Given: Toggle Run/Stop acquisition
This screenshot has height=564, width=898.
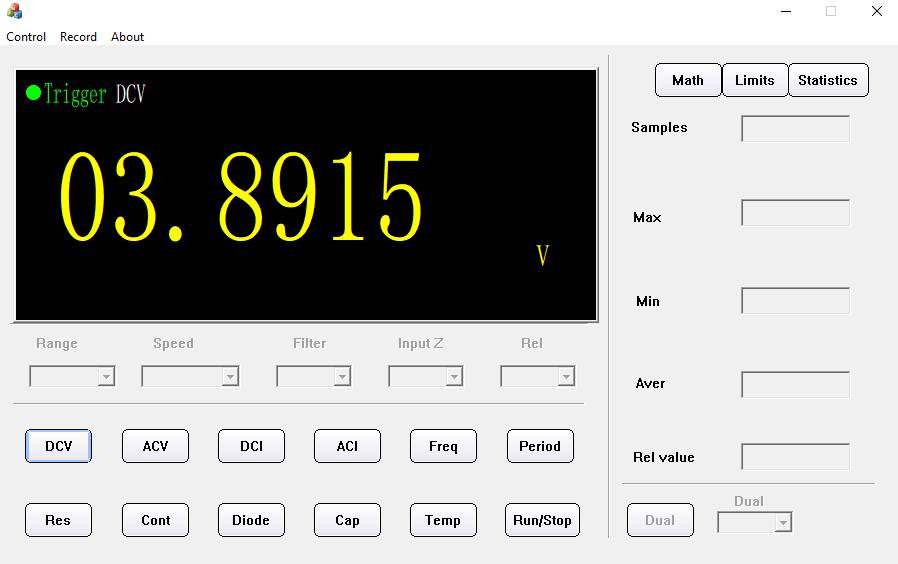Looking at the screenshot, I should pyautogui.click(x=542, y=520).
